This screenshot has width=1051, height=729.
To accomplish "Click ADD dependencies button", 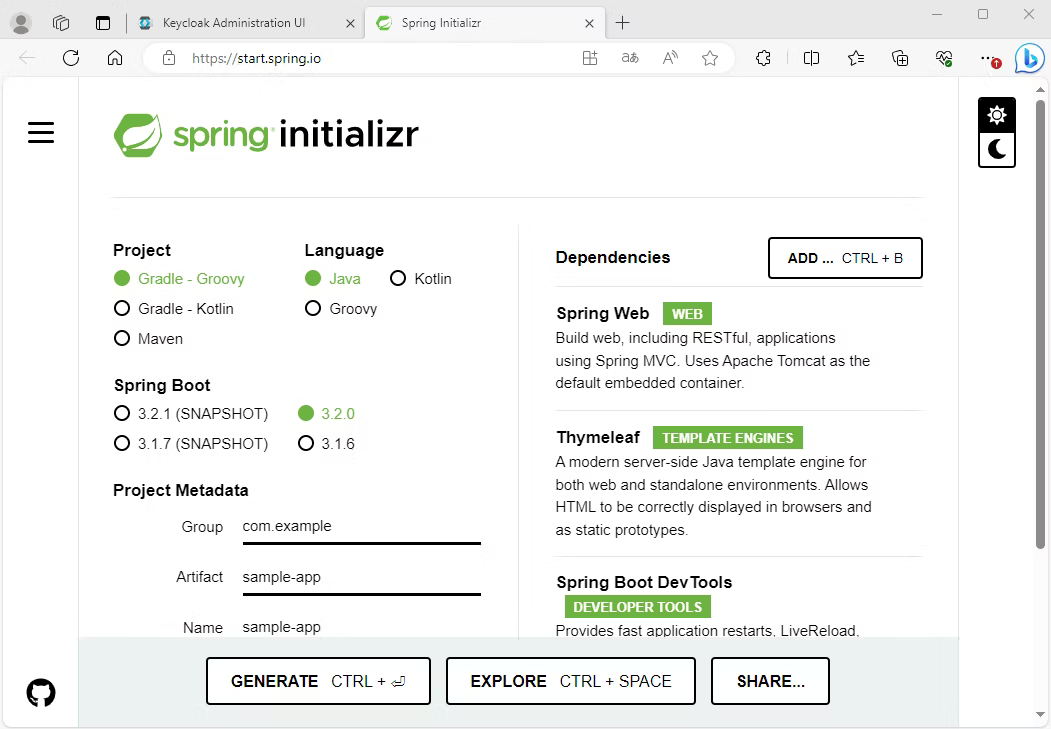I will point(845,258).
